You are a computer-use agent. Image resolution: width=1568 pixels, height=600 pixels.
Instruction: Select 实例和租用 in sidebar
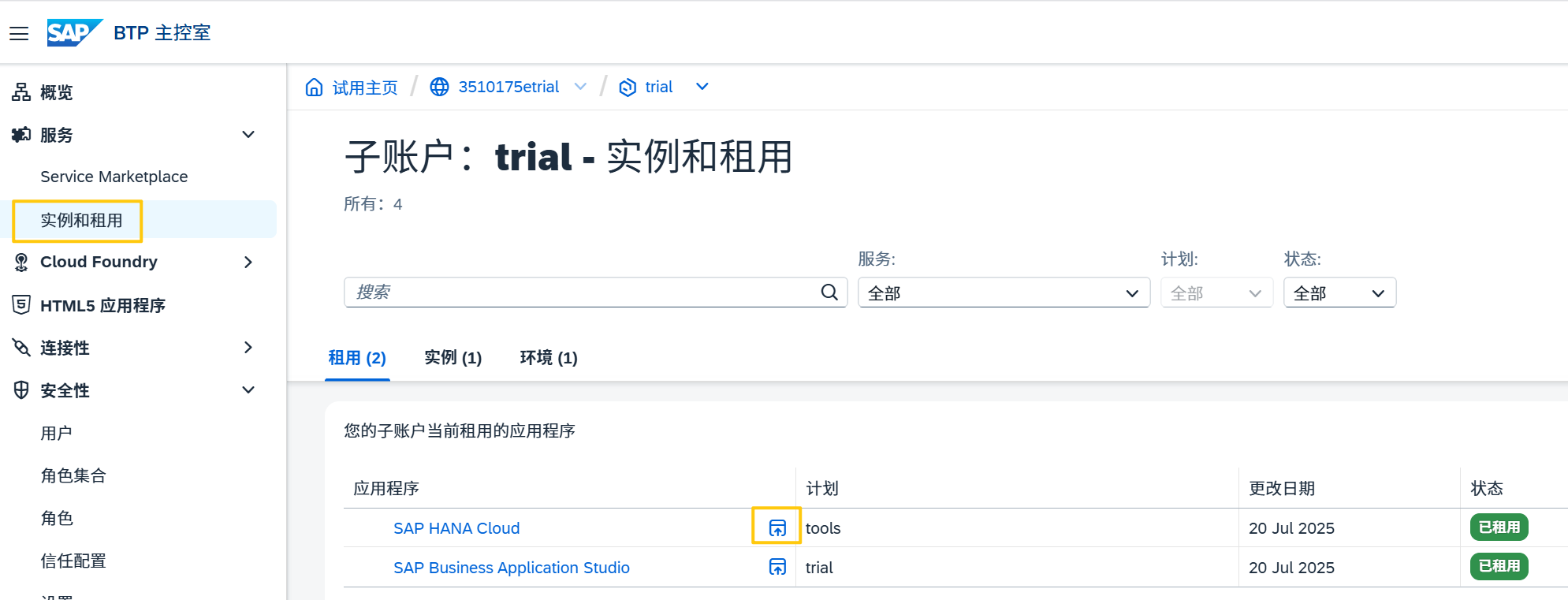click(81, 220)
